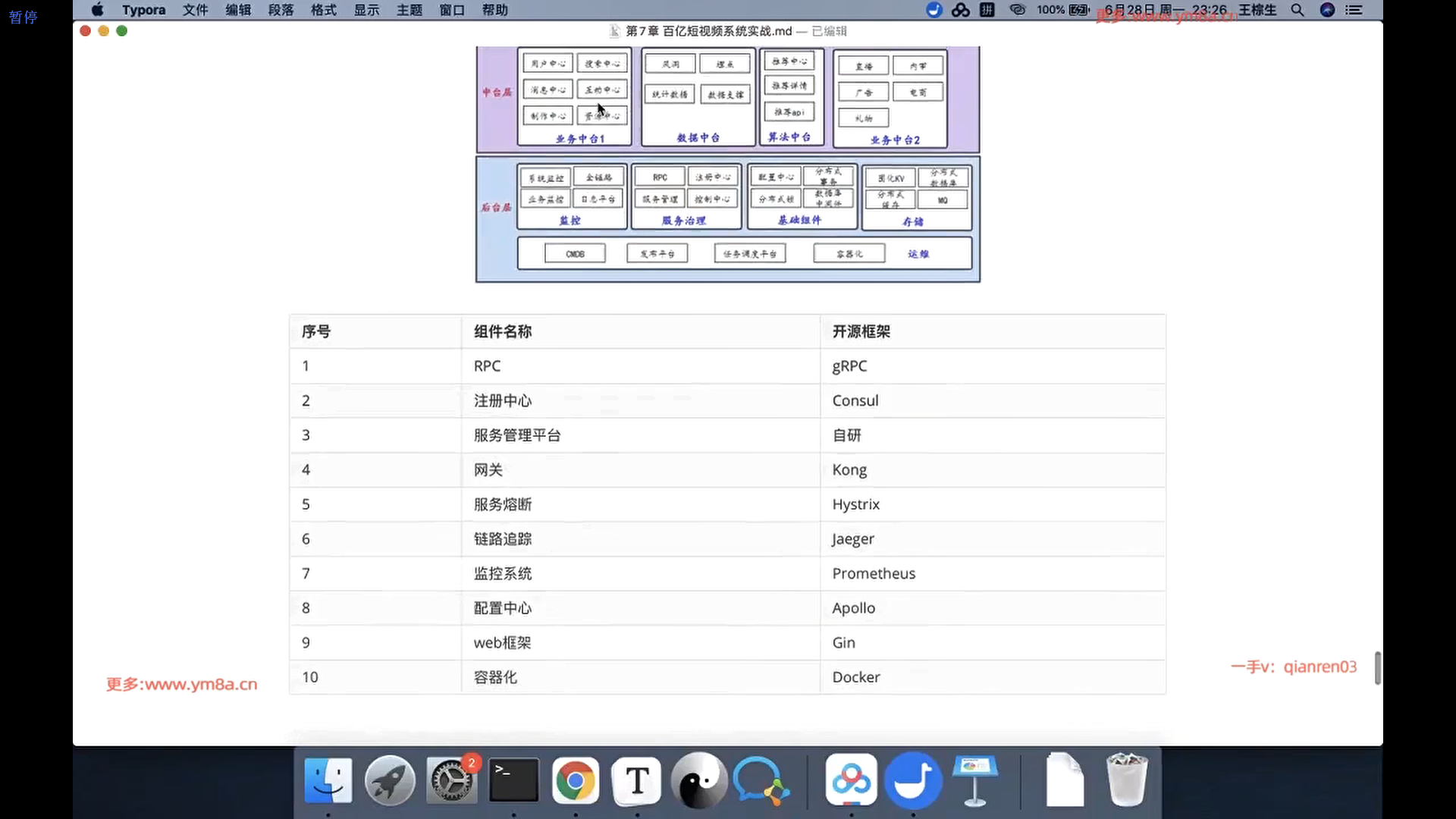Open the Apple menu
Image resolution: width=1456 pixels, height=819 pixels.
(97, 10)
